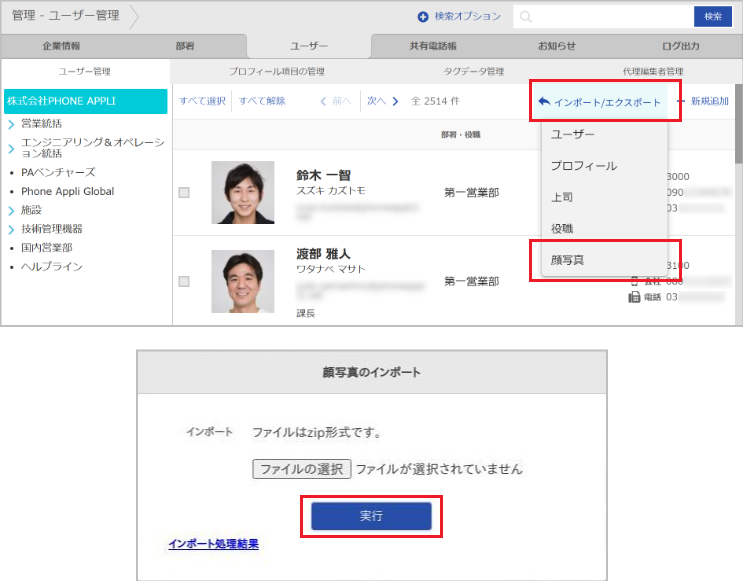The image size is (743, 581).
Task: Expand the 技術管理機器 tree node
Action: [x=10, y=229]
